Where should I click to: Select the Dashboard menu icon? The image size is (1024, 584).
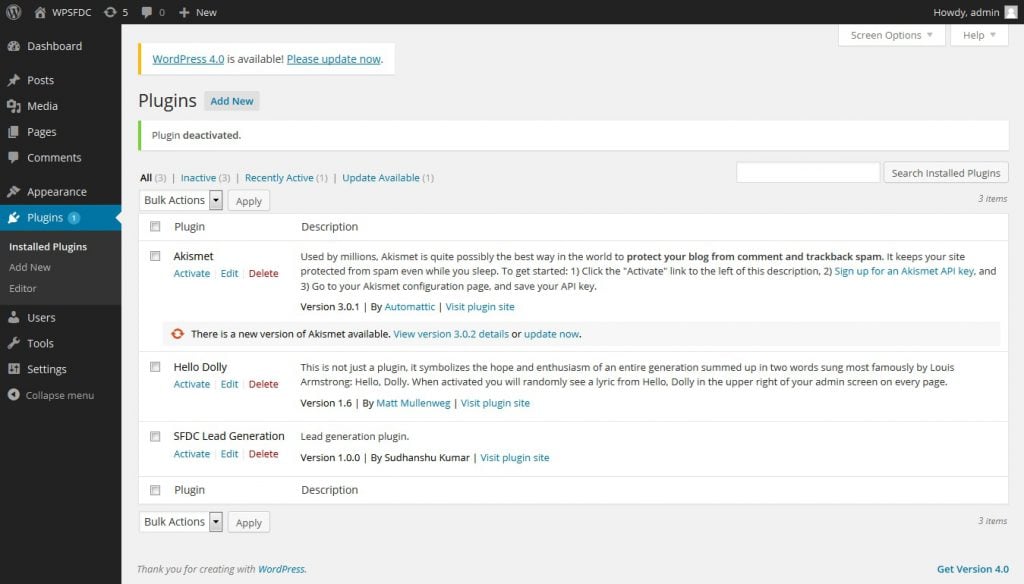click(14, 46)
